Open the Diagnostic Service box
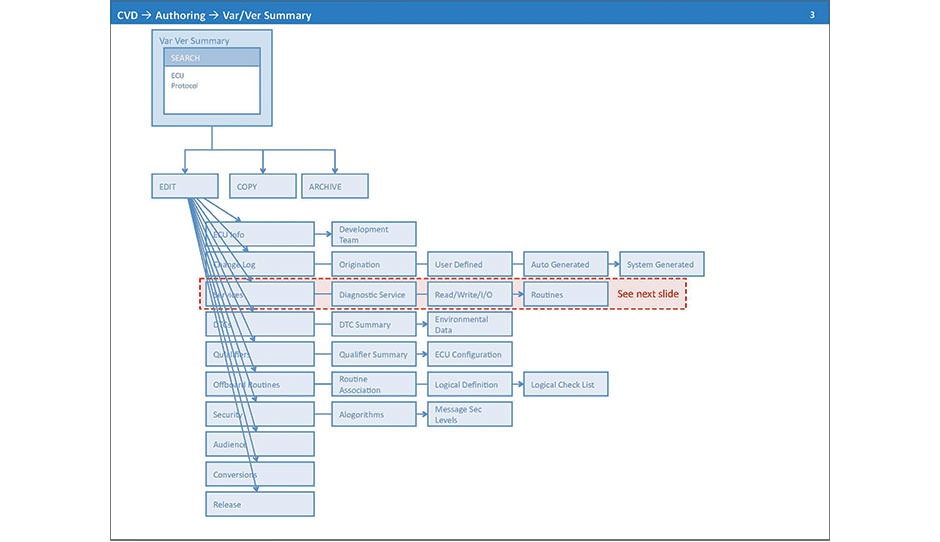The image size is (940, 542). pyautogui.click(x=373, y=294)
